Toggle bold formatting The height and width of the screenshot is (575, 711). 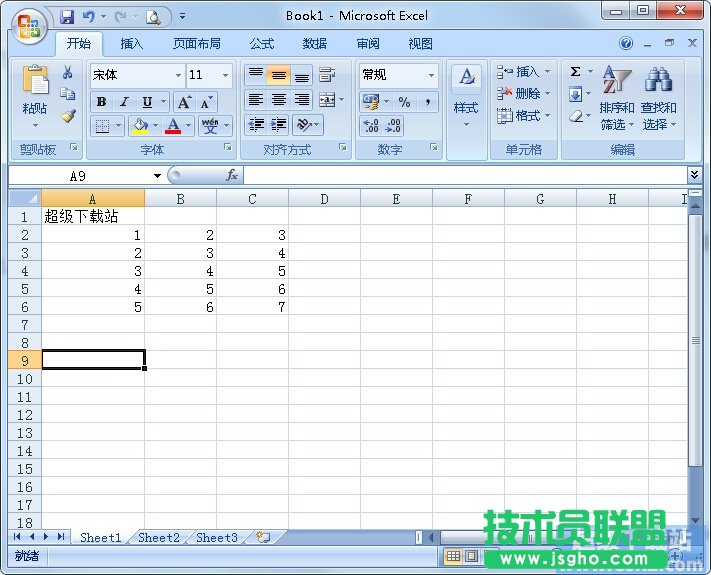click(x=102, y=102)
